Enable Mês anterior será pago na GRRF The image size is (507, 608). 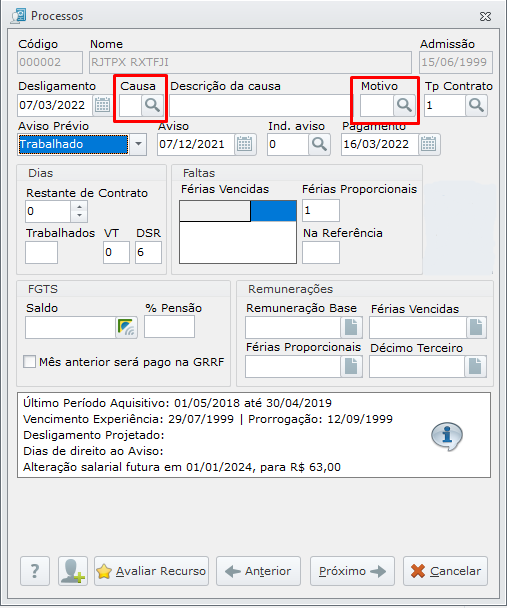pos(29,362)
